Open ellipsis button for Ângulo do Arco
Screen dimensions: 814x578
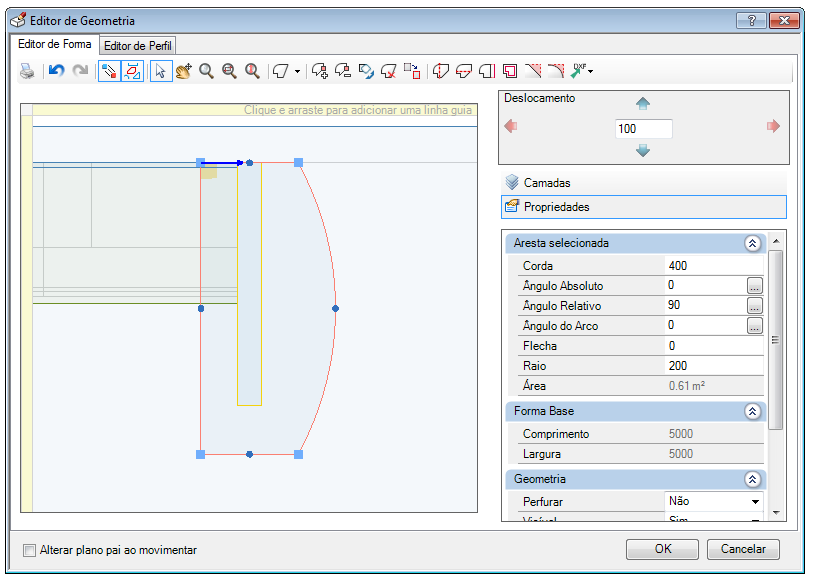pos(754,326)
